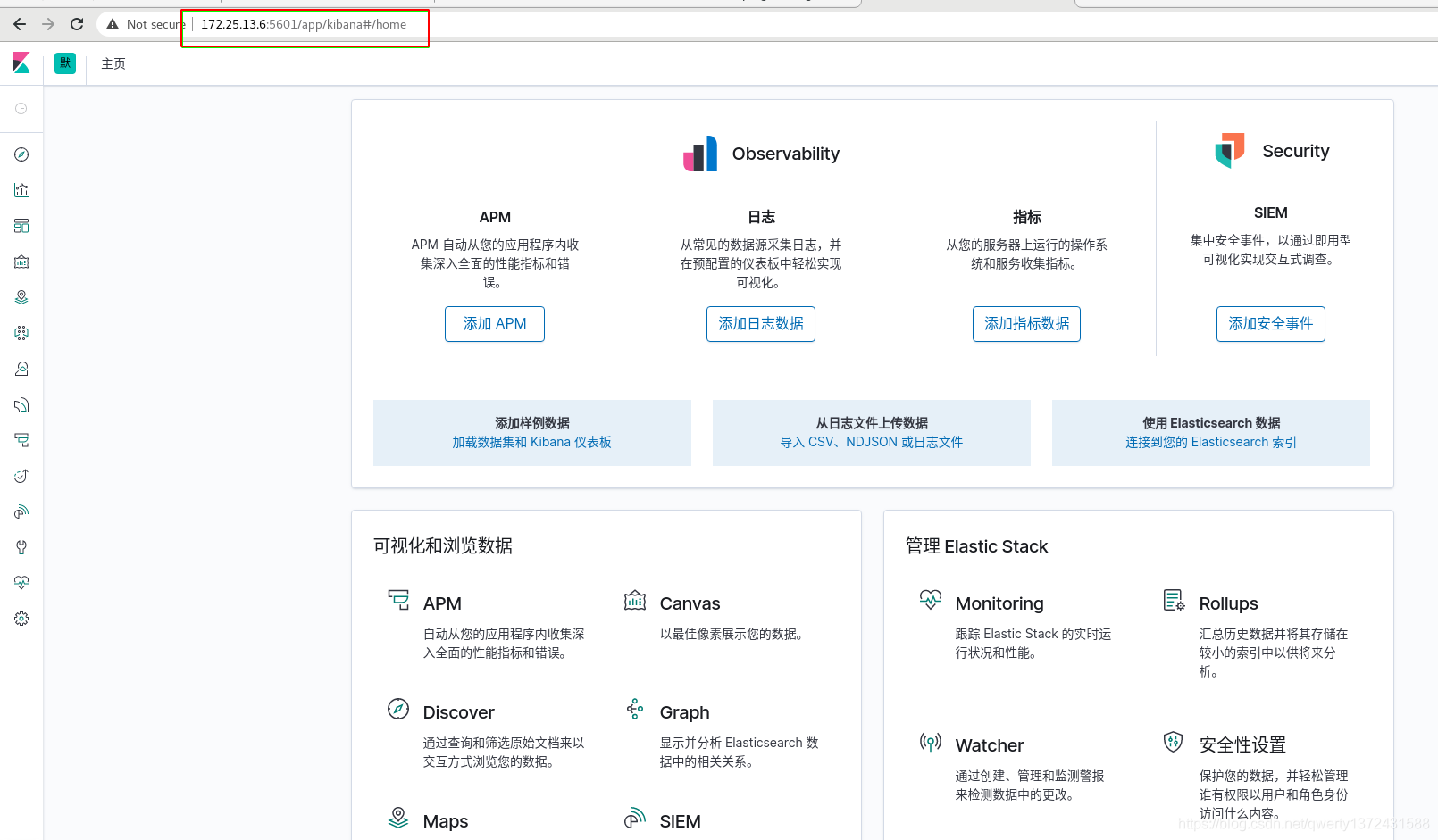Open Management gear in the sidebar

(x=21, y=619)
